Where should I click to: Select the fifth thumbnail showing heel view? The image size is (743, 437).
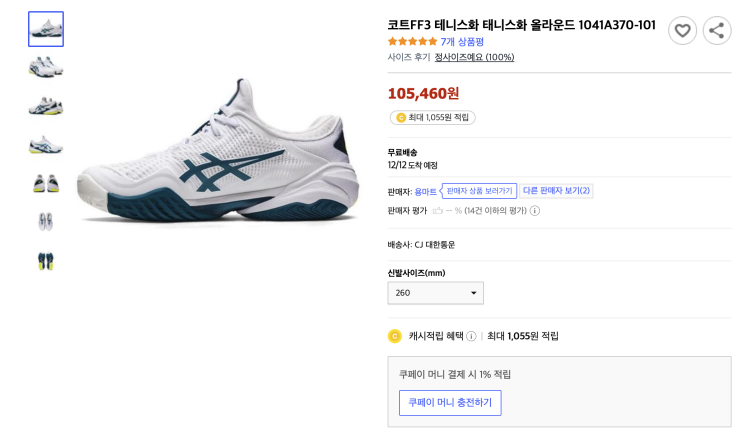(46, 183)
